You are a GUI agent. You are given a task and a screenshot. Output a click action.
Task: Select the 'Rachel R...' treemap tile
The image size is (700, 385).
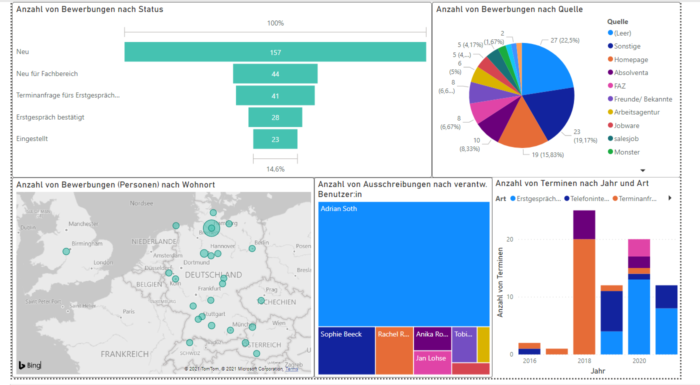coord(394,351)
